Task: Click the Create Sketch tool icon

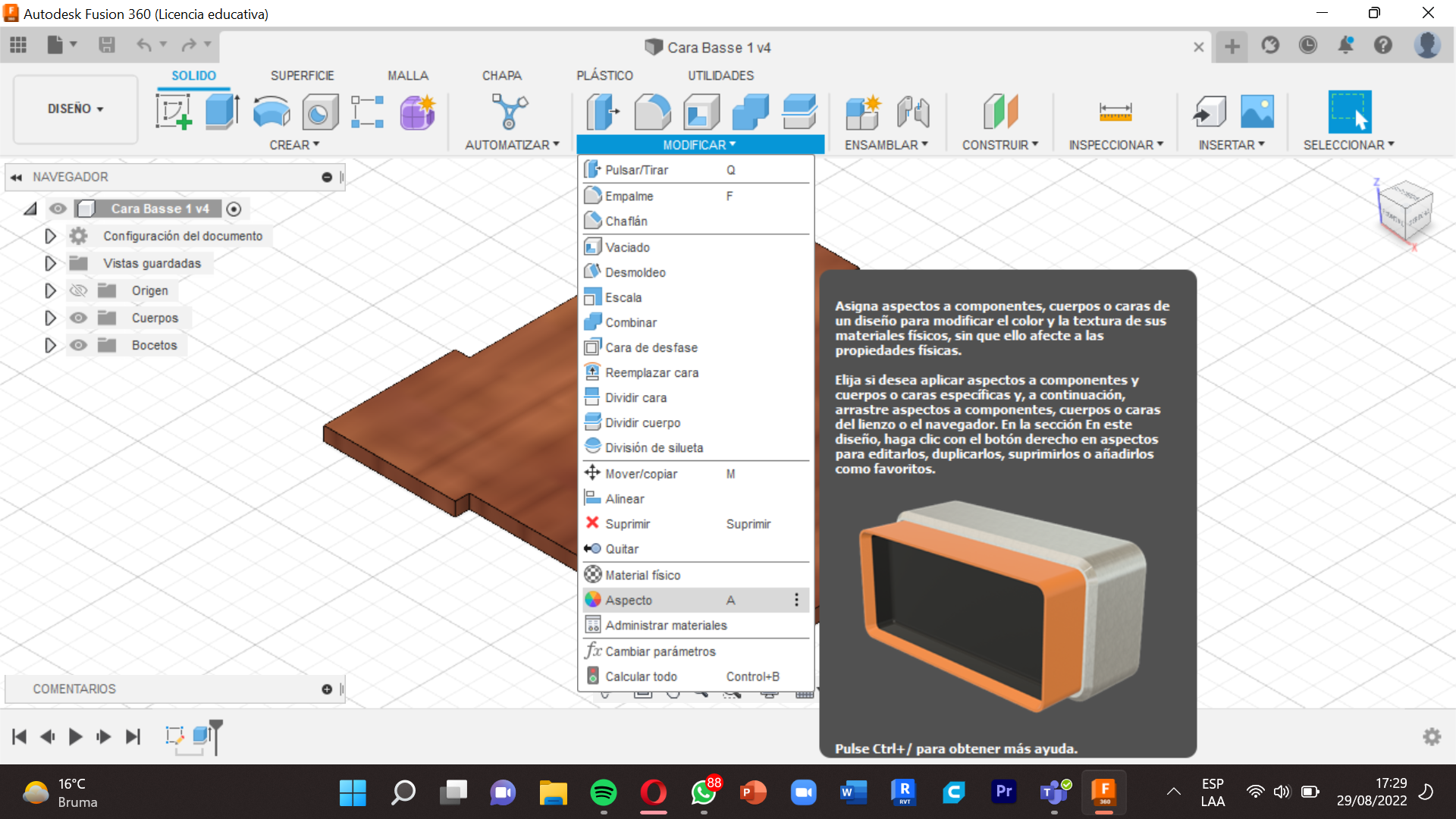Action: [x=174, y=112]
